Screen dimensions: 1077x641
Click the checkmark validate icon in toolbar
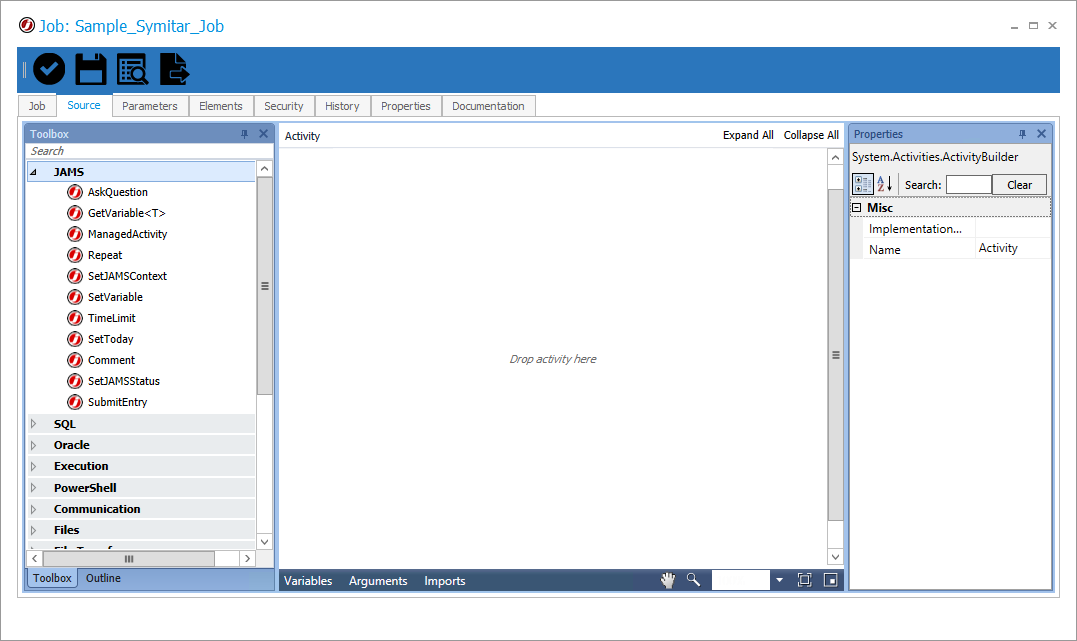coord(49,69)
